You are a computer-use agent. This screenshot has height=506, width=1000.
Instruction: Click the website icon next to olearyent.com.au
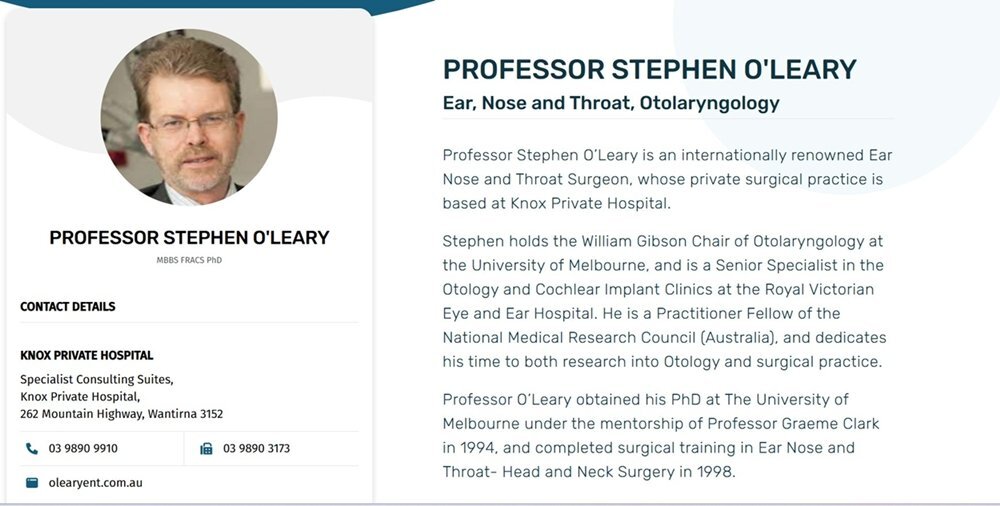32,483
